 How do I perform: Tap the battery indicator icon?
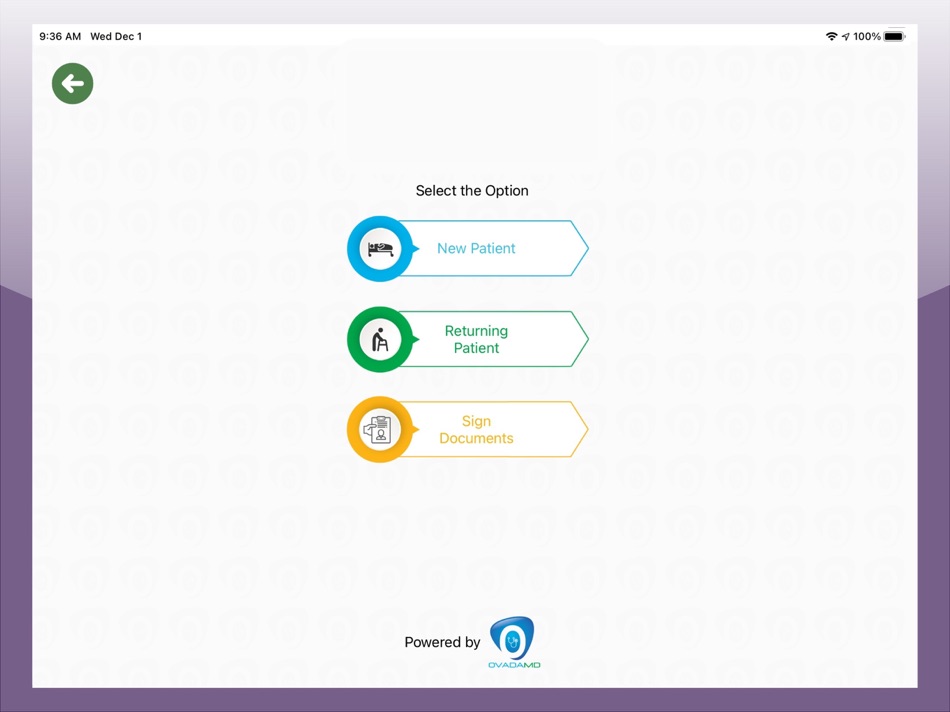894,36
